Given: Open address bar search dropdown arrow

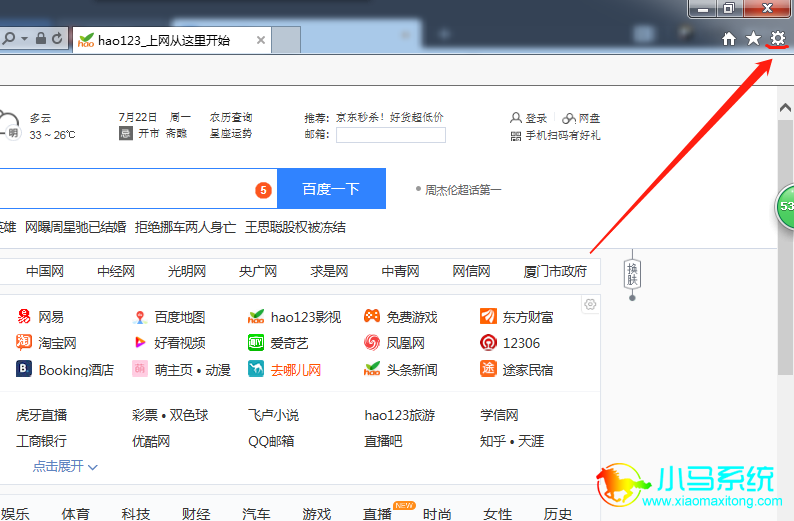Looking at the screenshot, I should (x=24, y=38).
